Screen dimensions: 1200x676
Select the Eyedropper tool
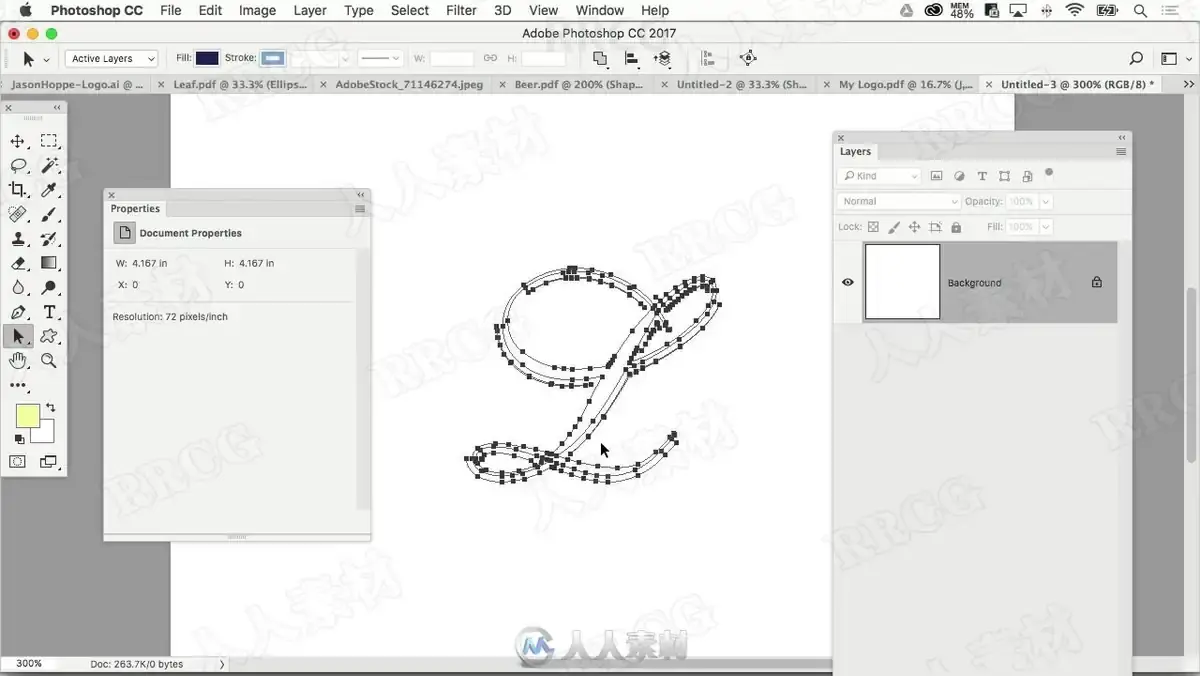click(49, 189)
